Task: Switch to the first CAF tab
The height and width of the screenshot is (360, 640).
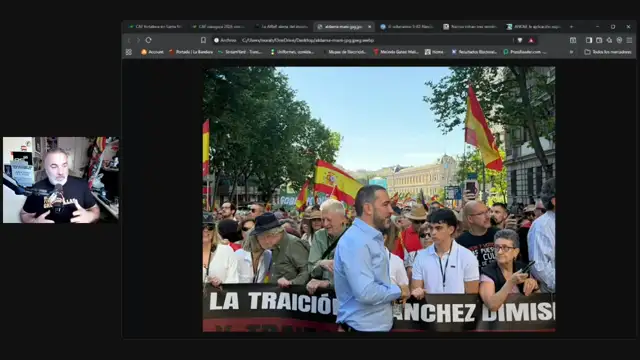Action: click(155, 27)
